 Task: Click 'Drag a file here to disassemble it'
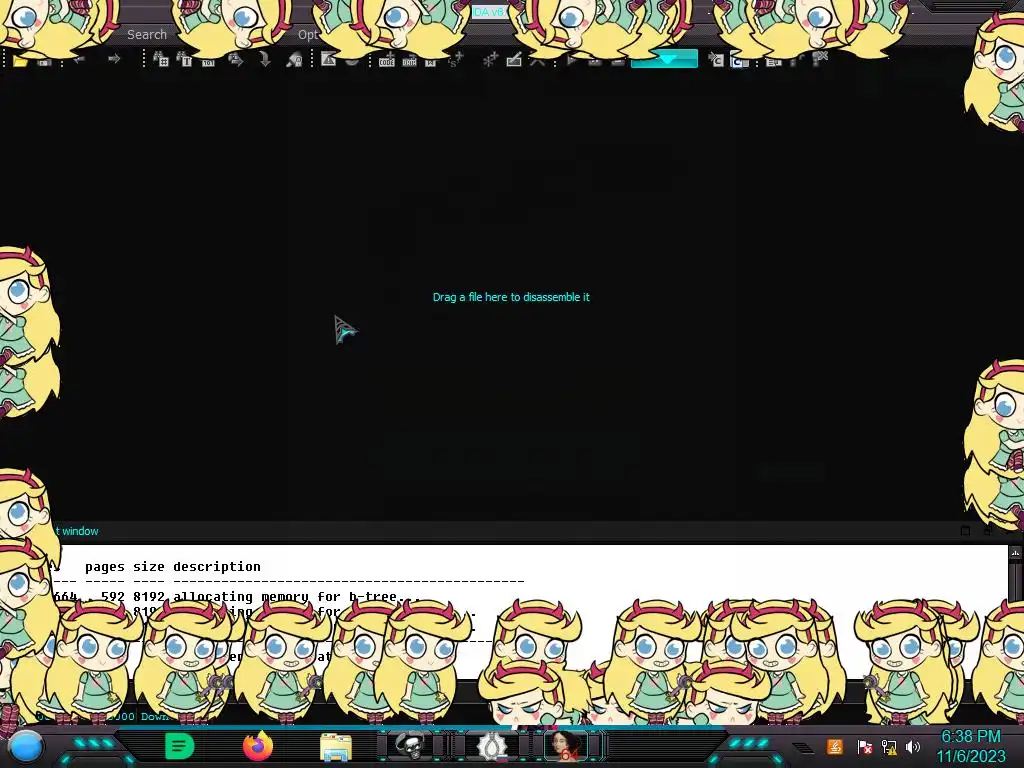tap(511, 297)
